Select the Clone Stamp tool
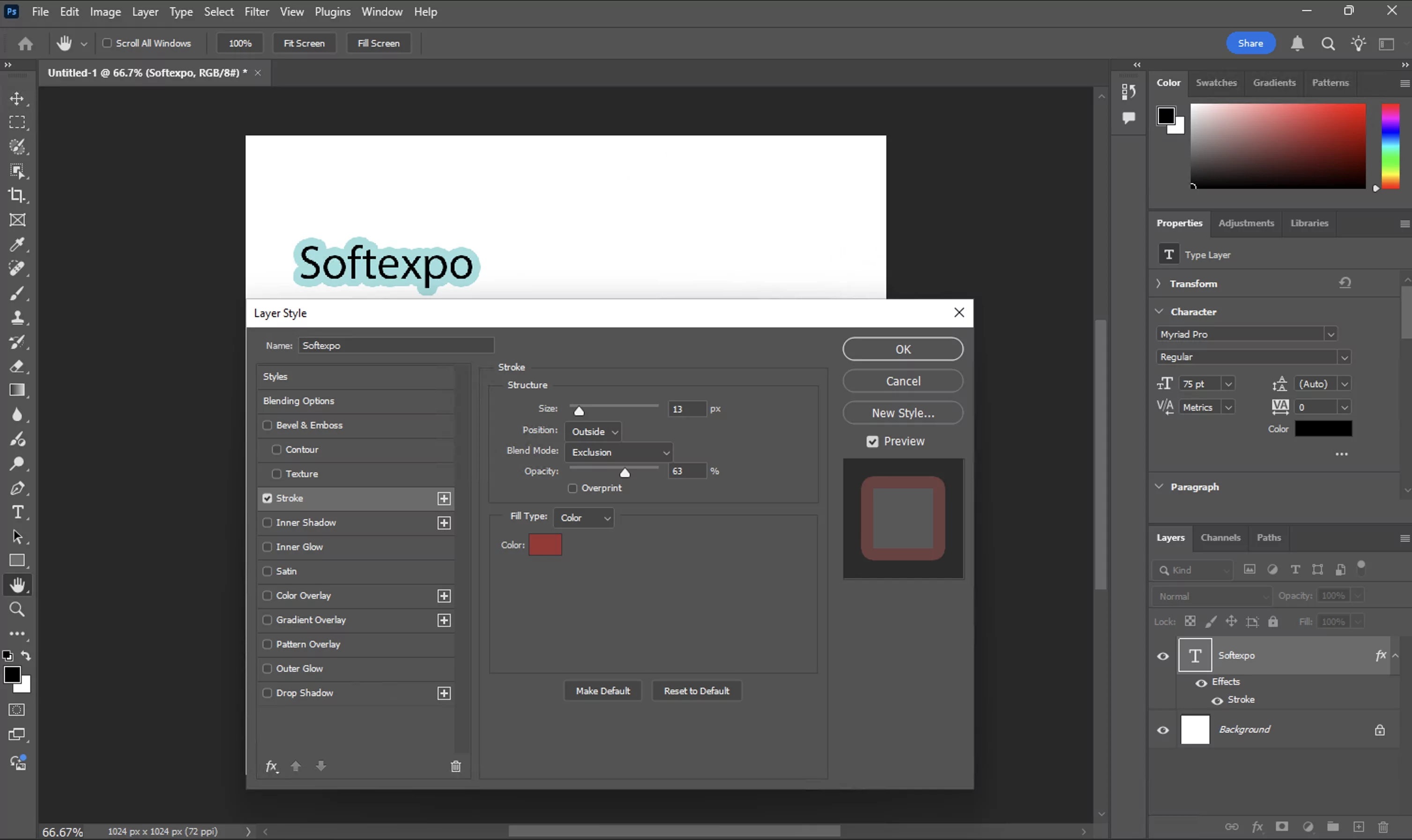1412x840 pixels. tap(17, 317)
